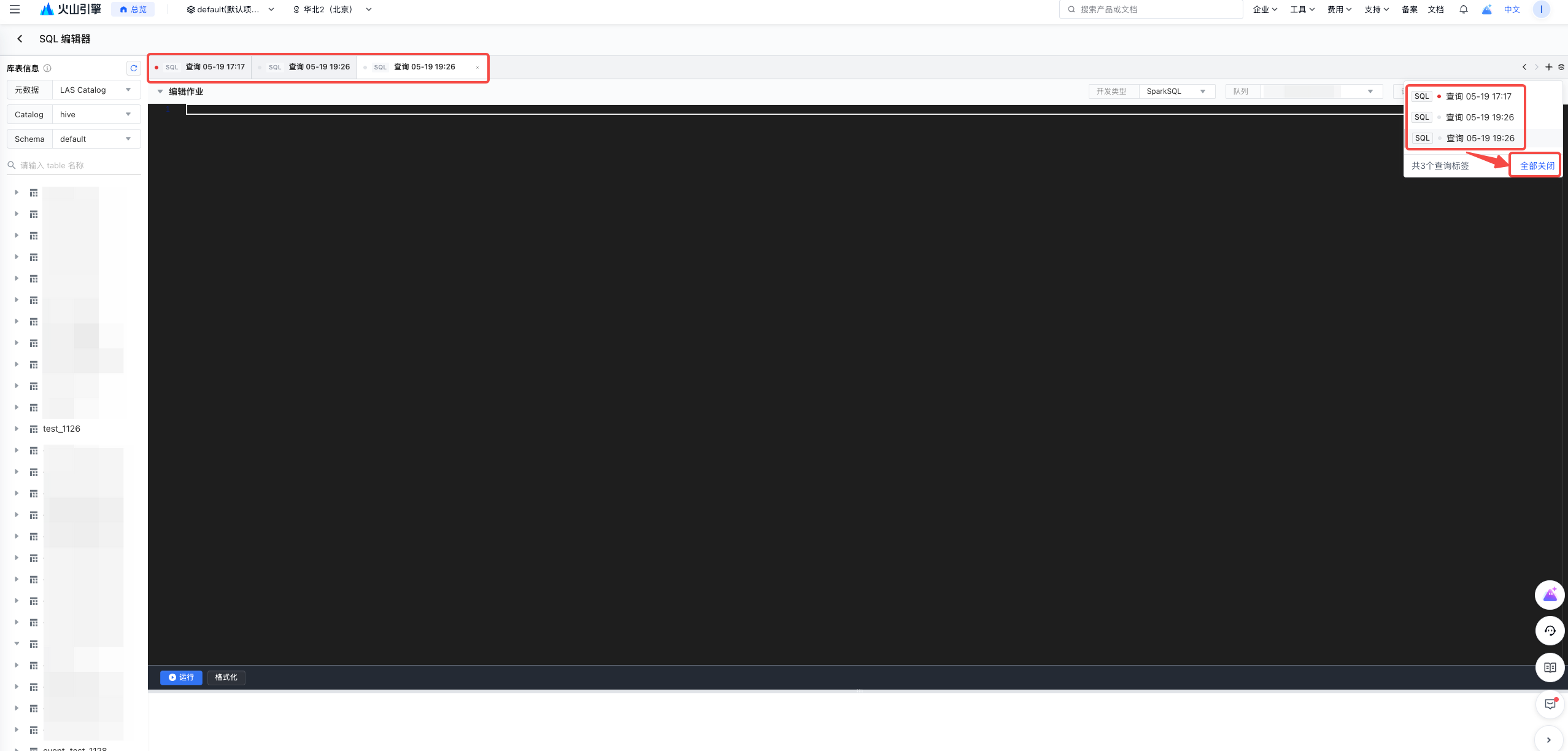
Task: Open the 华北2（北京）region dropdown
Action: (333, 9)
